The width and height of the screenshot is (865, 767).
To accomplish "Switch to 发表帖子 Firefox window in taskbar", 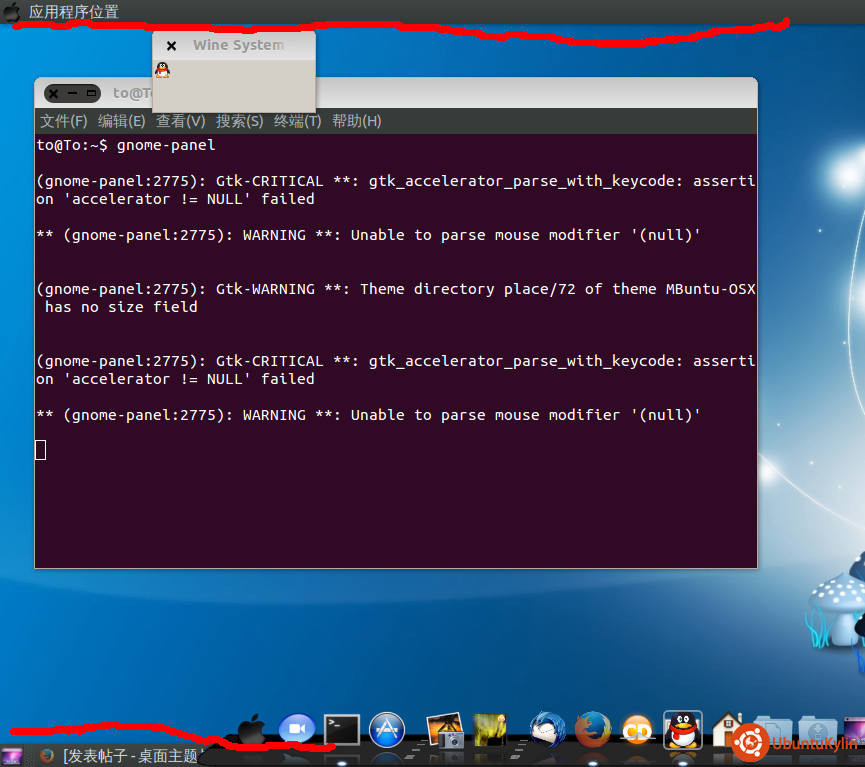I will click(130, 756).
